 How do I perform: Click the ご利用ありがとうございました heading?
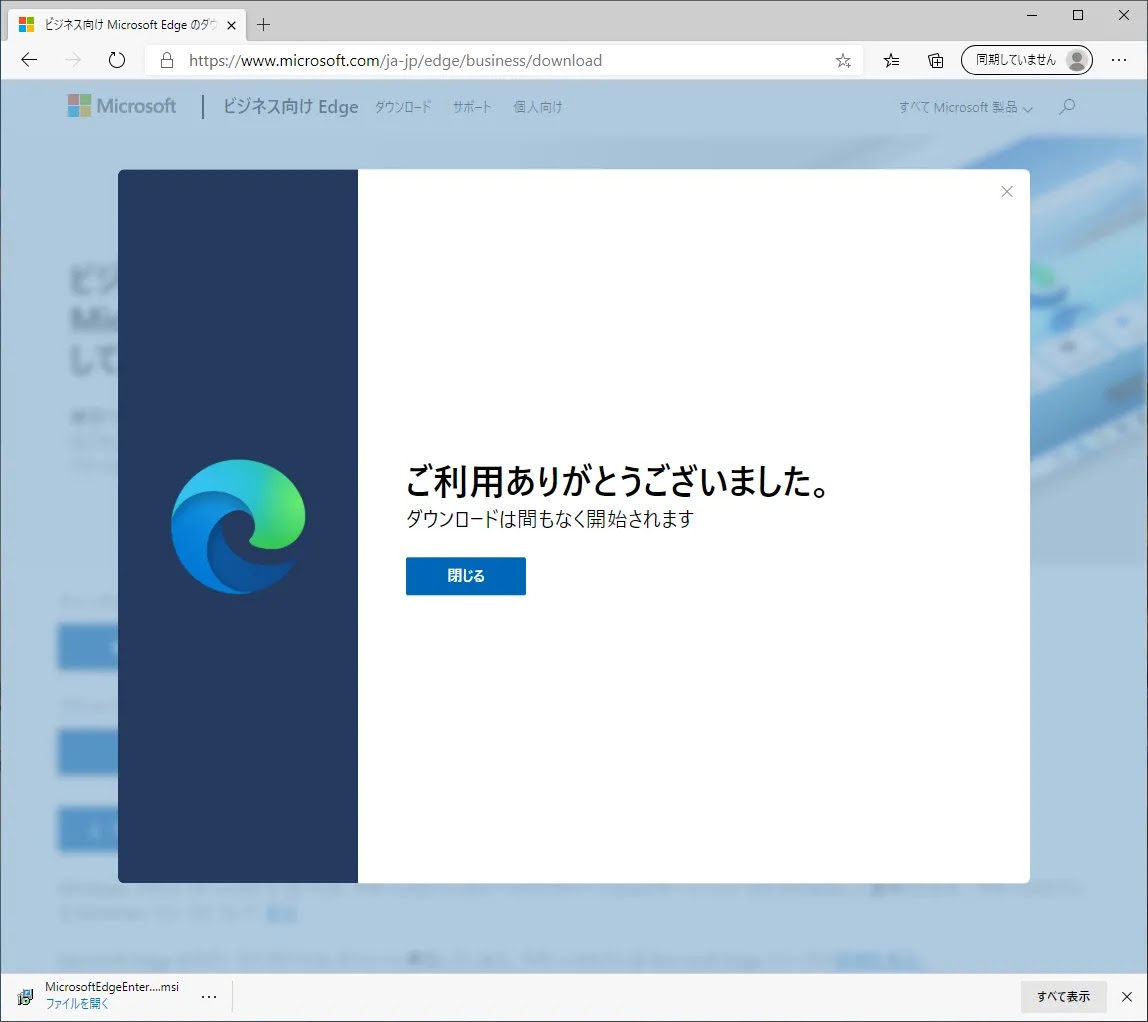[617, 482]
